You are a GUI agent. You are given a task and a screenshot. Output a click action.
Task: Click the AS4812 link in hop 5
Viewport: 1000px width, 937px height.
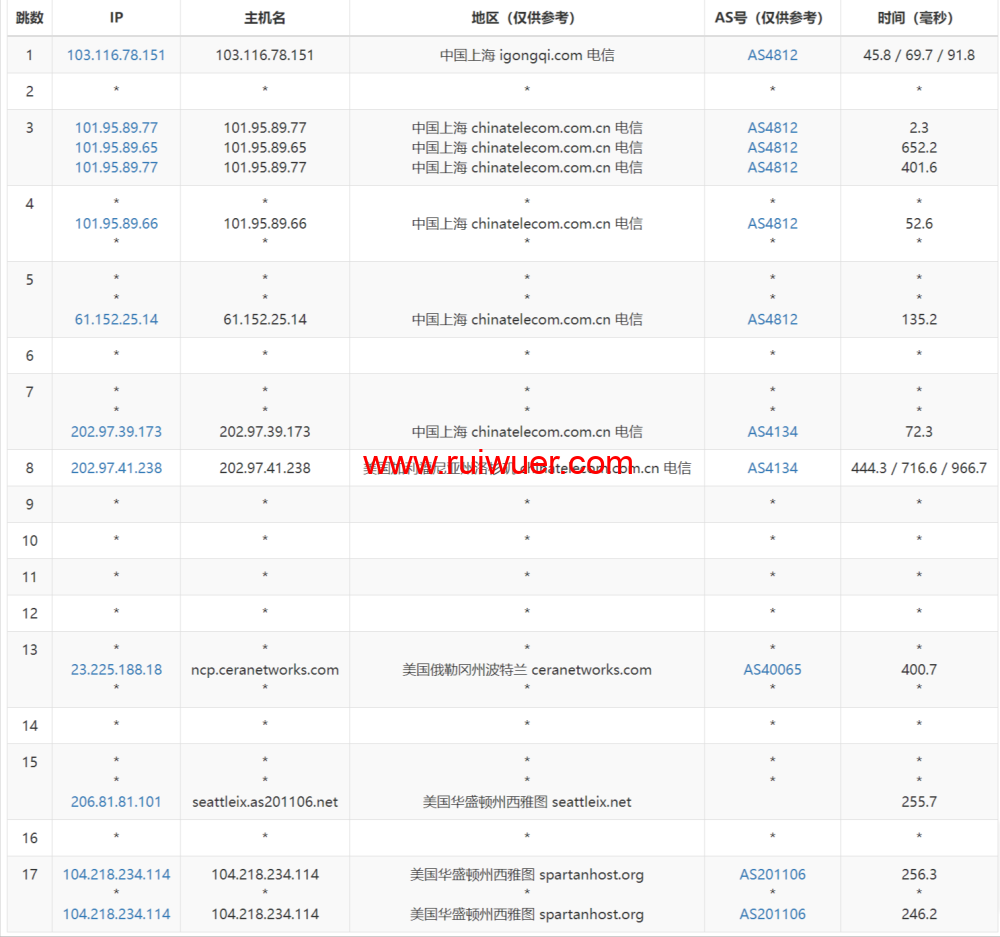pyautogui.click(x=772, y=319)
